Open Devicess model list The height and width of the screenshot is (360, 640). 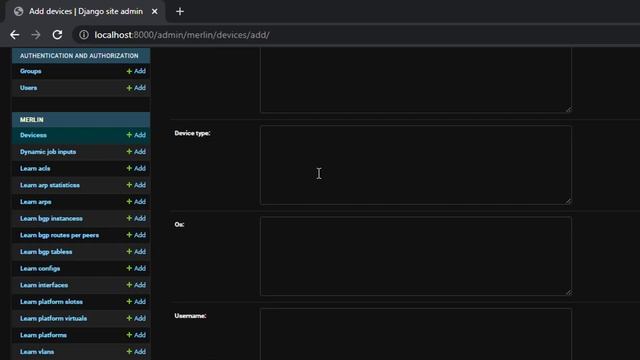point(33,135)
